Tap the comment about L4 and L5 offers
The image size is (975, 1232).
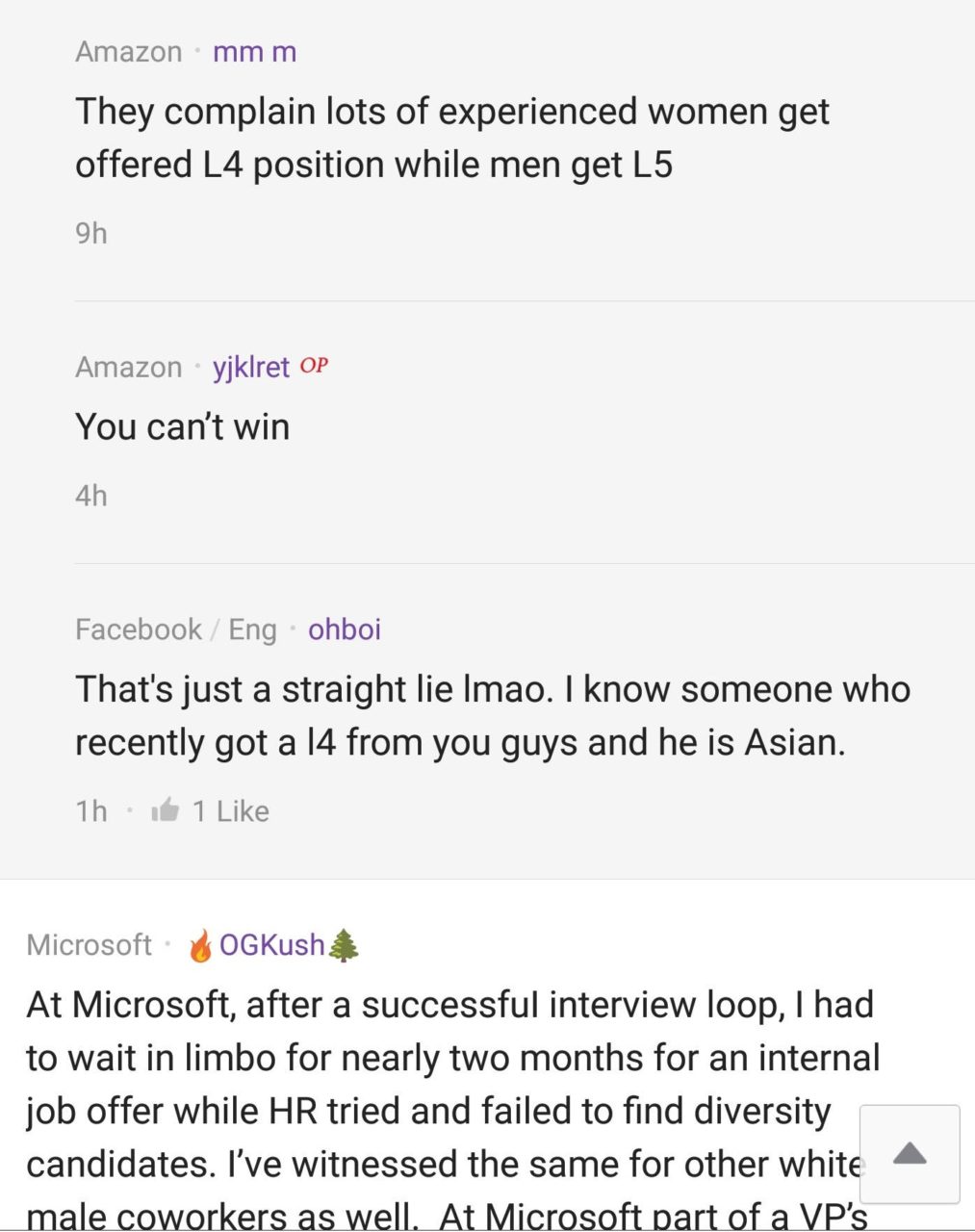(452, 138)
